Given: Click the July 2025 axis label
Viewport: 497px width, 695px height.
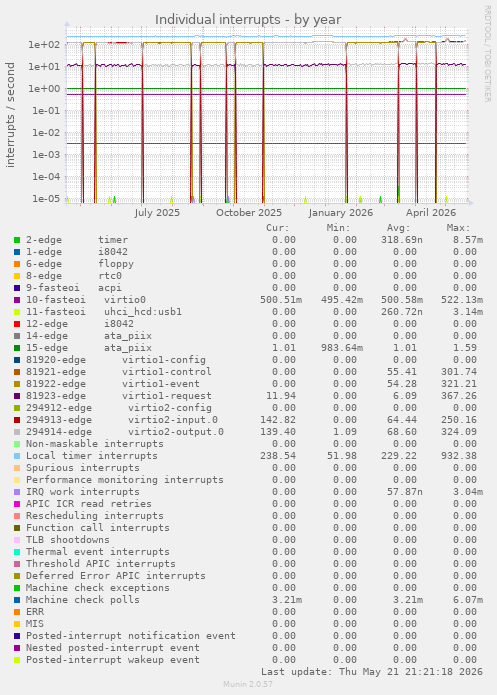Looking at the screenshot, I should pyautogui.click(x=157, y=213).
